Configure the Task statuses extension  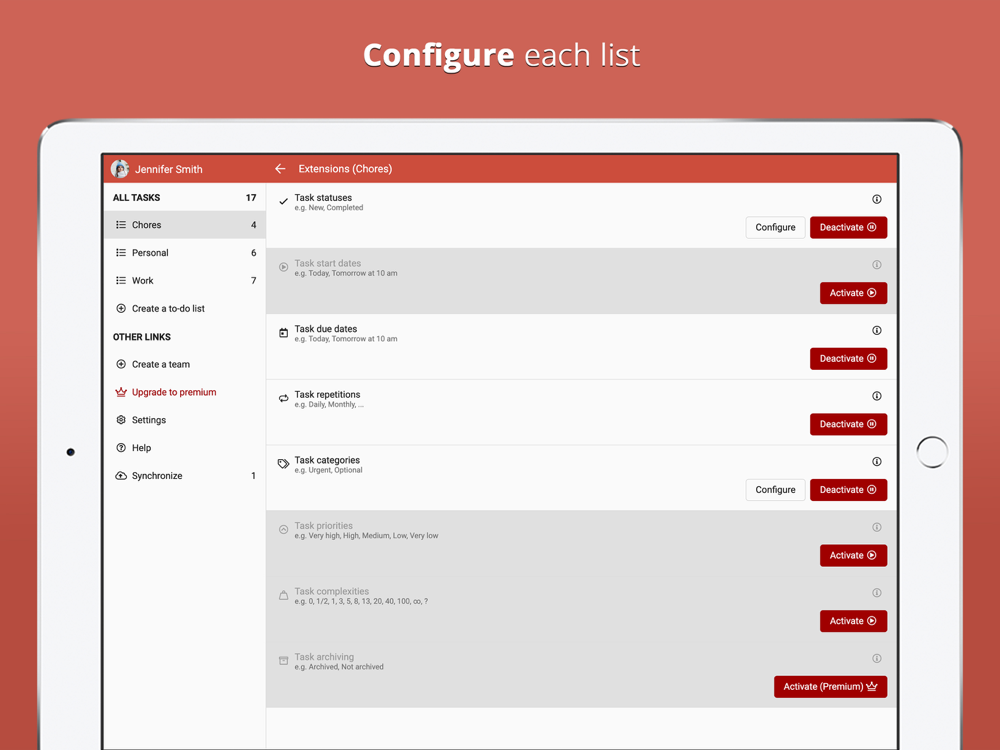coord(776,228)
